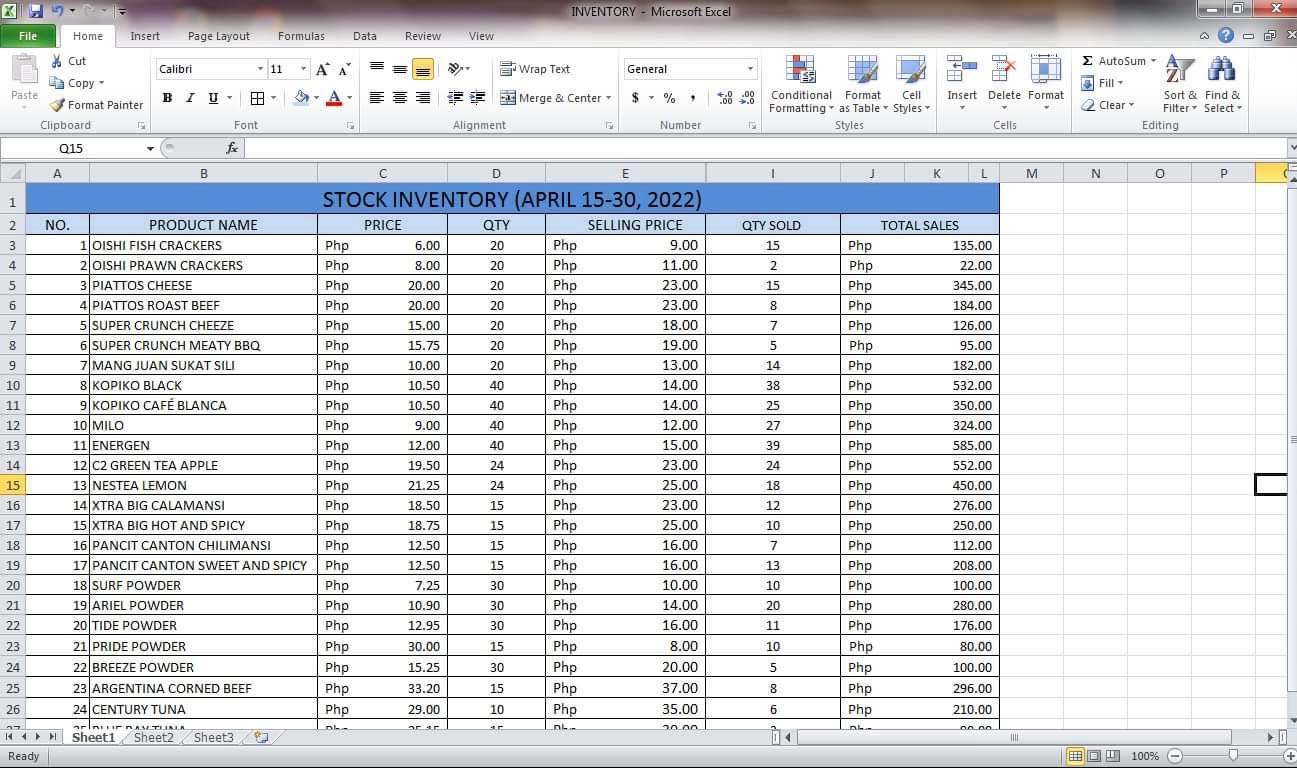
Task: Click the Orientation text angle icon
Action: (x=456, y=69)
